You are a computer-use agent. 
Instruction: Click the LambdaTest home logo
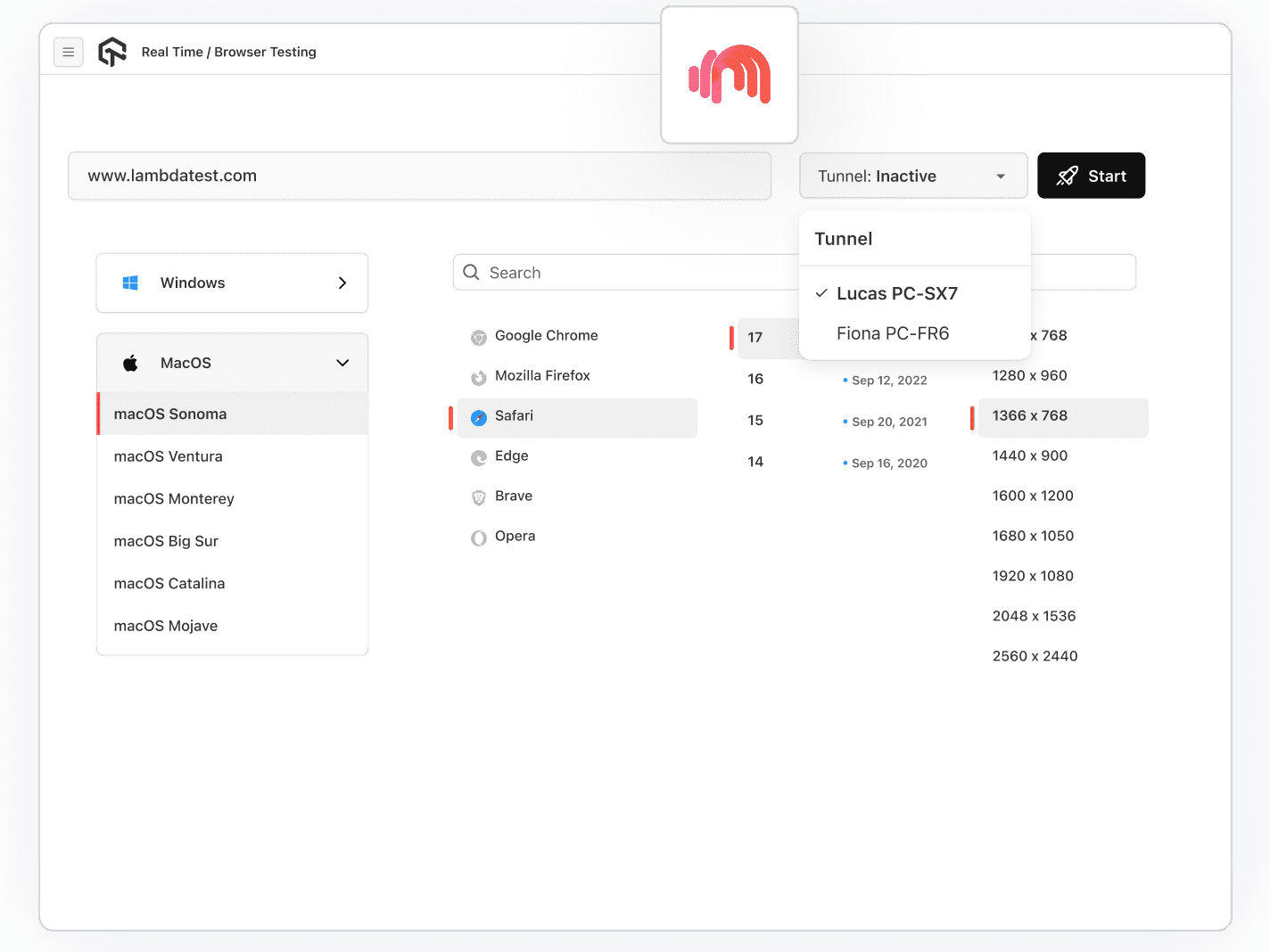click(x=112, y=52)
